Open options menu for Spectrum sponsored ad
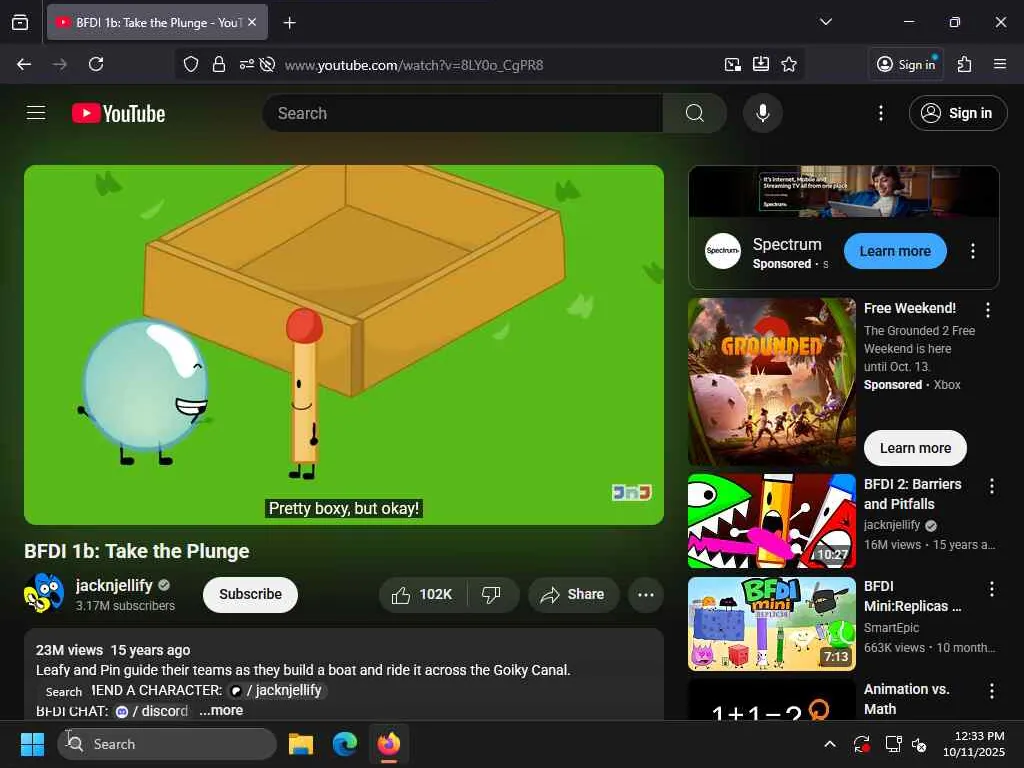 tap(972, 251)
